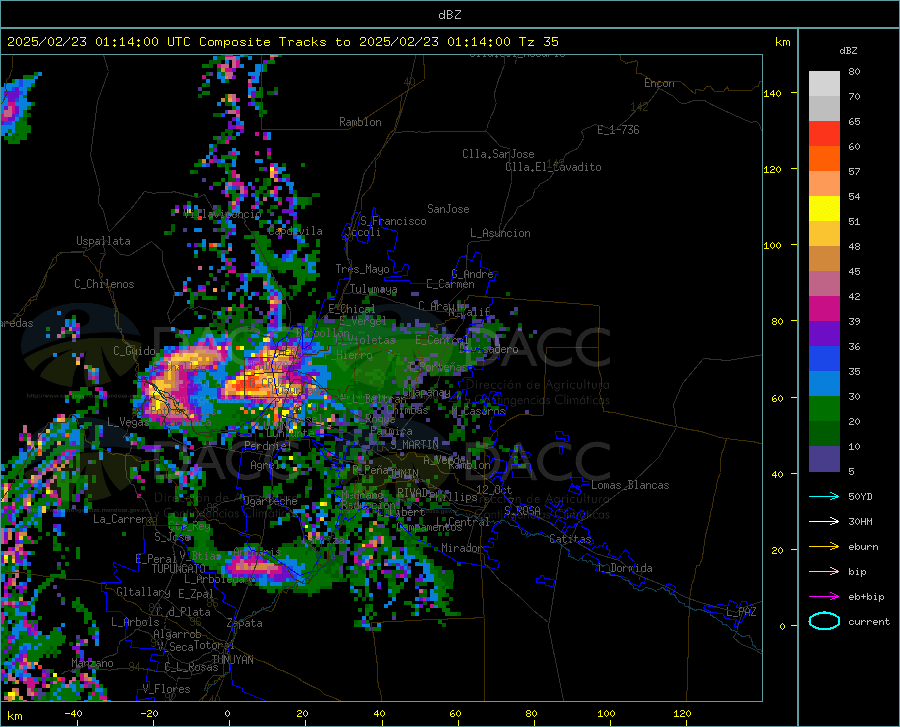900x727 pixels.
Task: Click the L_Asuncion map label
Action: click(500, 233)
